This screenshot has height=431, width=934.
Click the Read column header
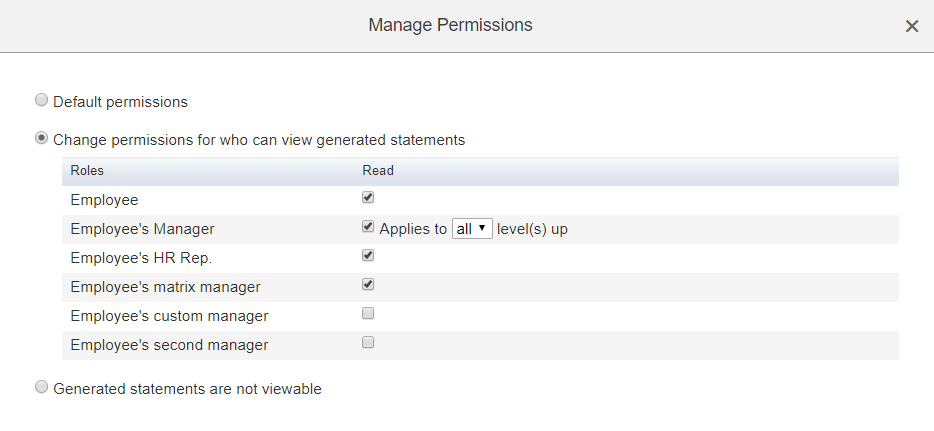(x=378, y=171)
